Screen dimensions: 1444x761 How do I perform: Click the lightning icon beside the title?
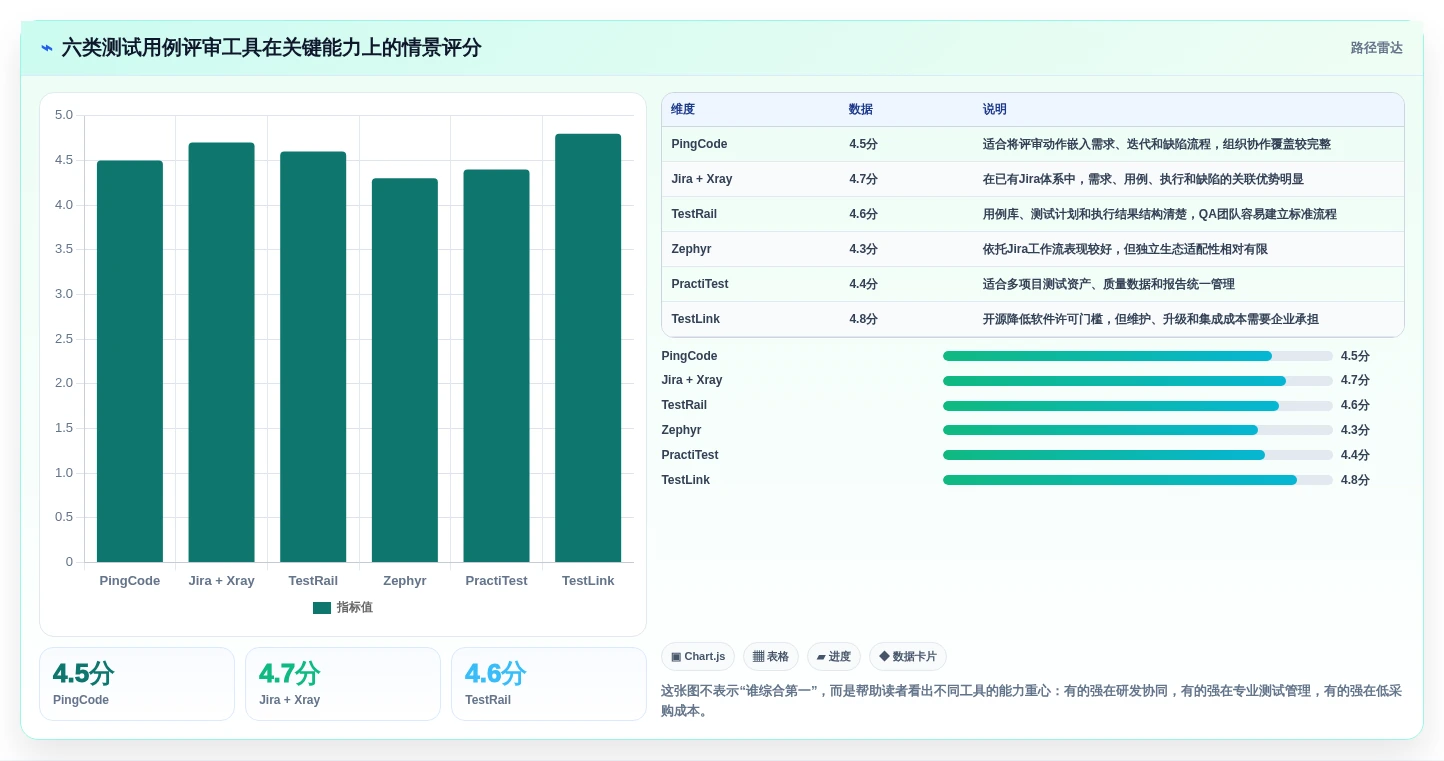click(47, 48)
